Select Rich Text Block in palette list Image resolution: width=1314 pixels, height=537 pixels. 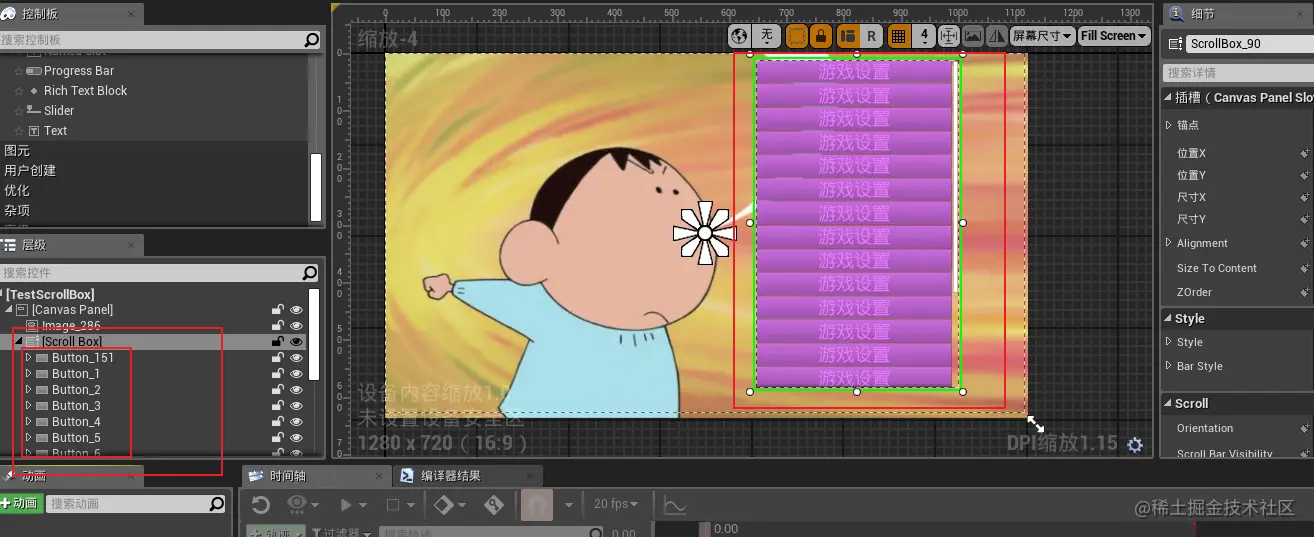click(85, 91)
